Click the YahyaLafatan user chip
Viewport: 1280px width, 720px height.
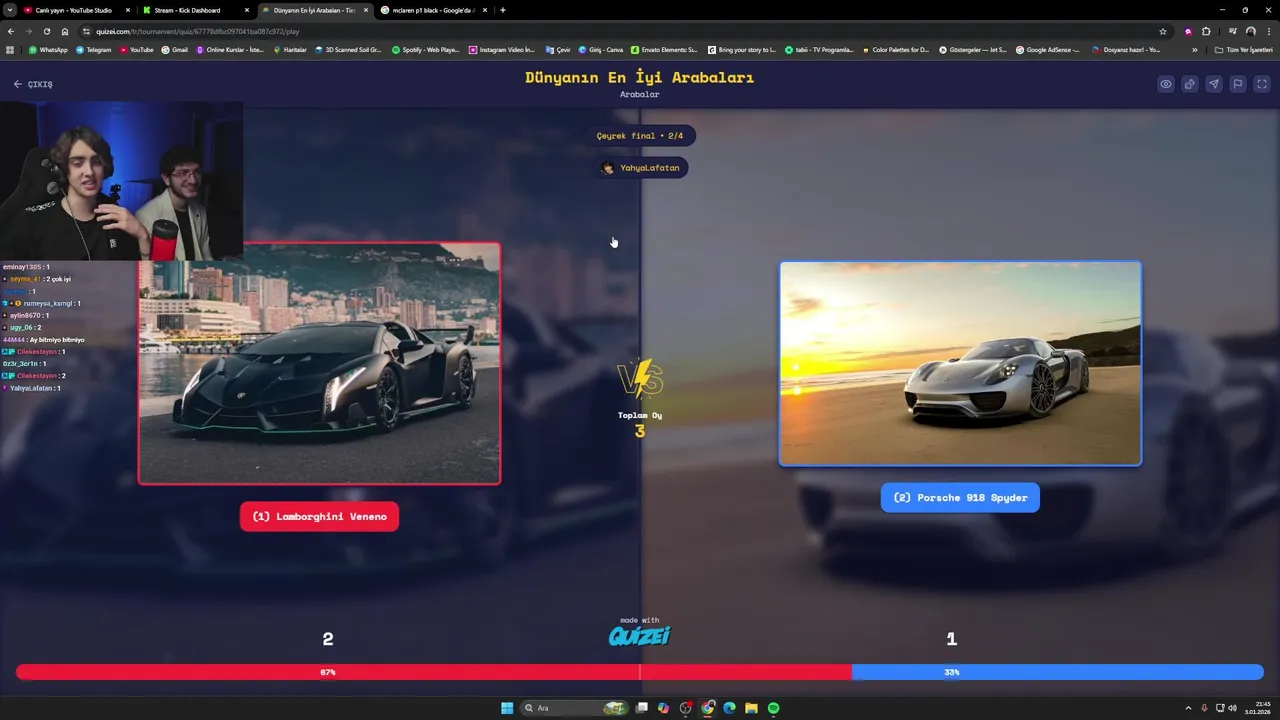[640, 168]
